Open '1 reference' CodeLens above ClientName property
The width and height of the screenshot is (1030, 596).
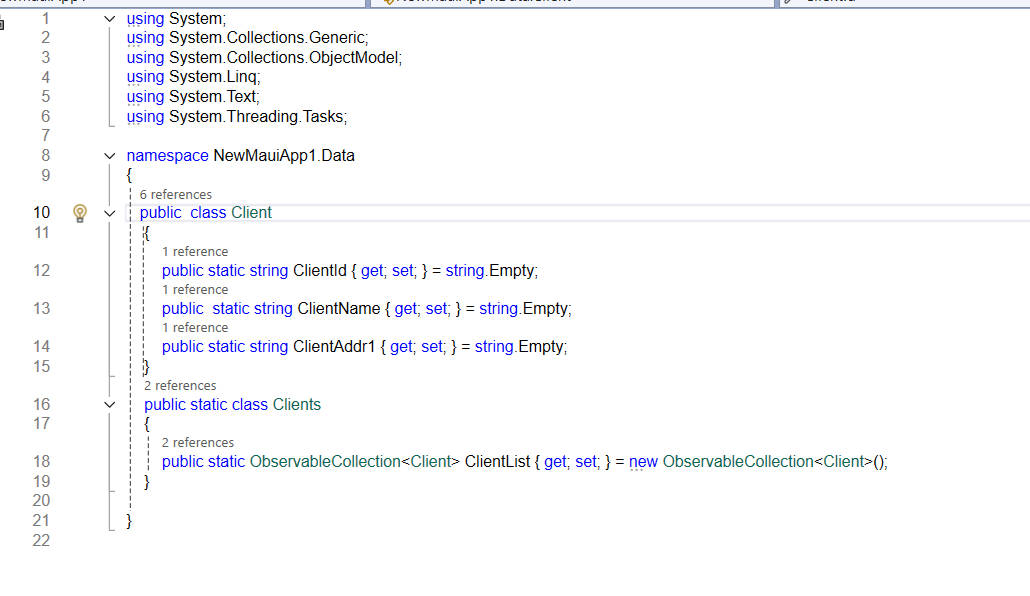(x=195, y=290)
